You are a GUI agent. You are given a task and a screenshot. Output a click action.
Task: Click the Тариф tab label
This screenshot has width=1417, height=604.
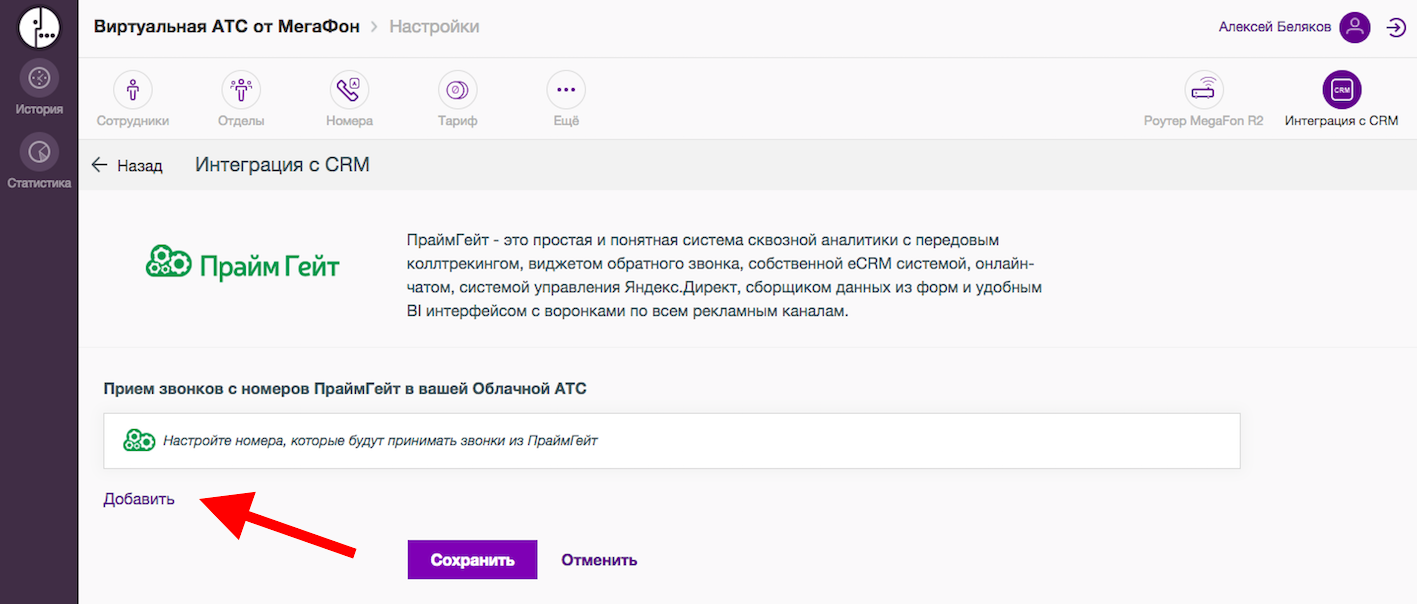[457, 121]
